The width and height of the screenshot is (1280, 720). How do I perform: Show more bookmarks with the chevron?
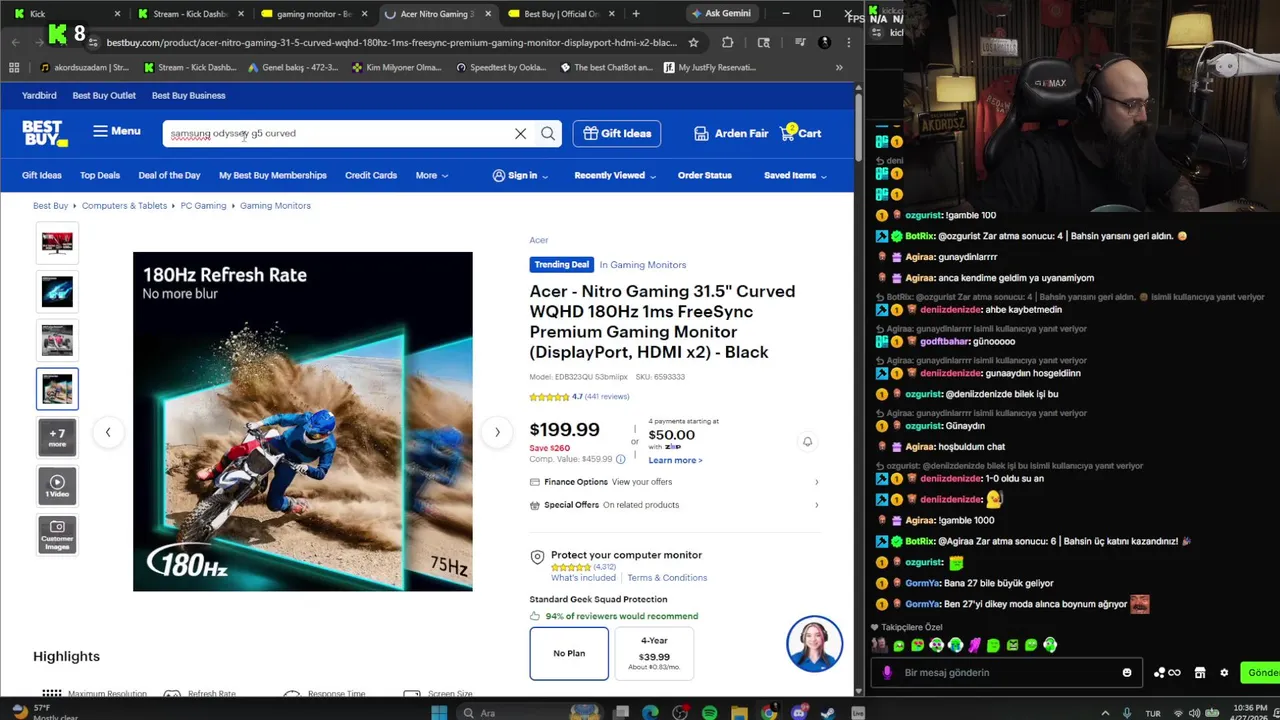click(x=839, y=68)
